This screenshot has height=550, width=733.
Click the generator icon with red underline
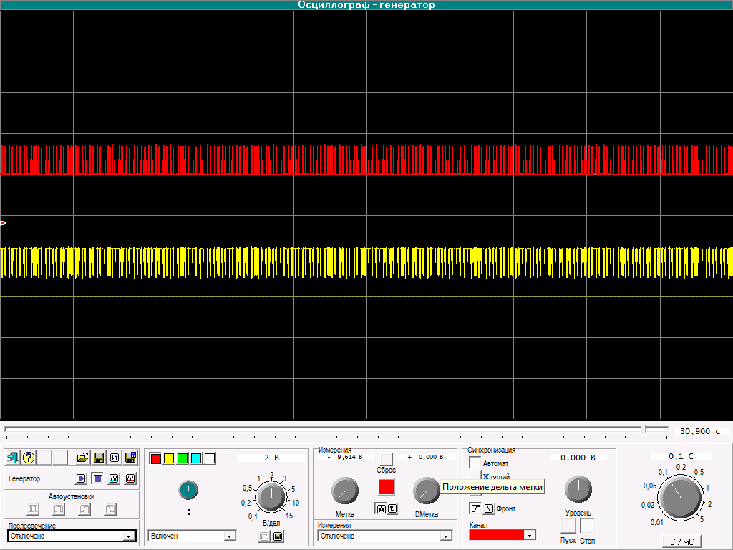(130, 479)
